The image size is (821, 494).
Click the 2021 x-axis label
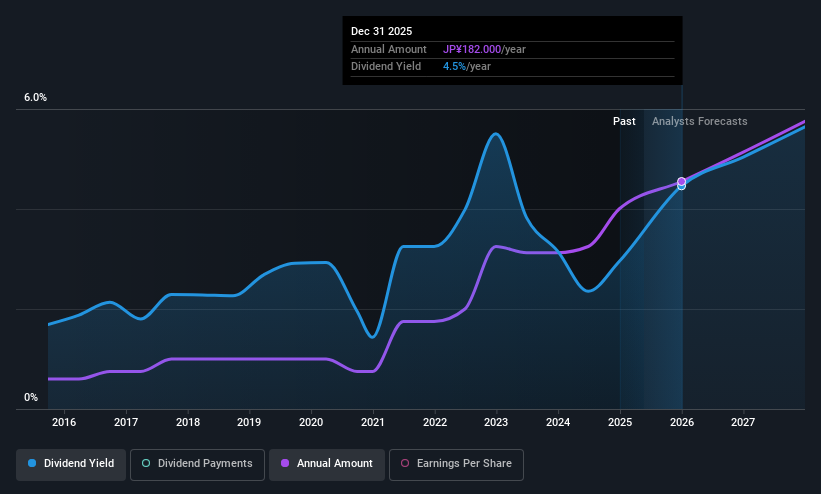(x=372, y=422)
